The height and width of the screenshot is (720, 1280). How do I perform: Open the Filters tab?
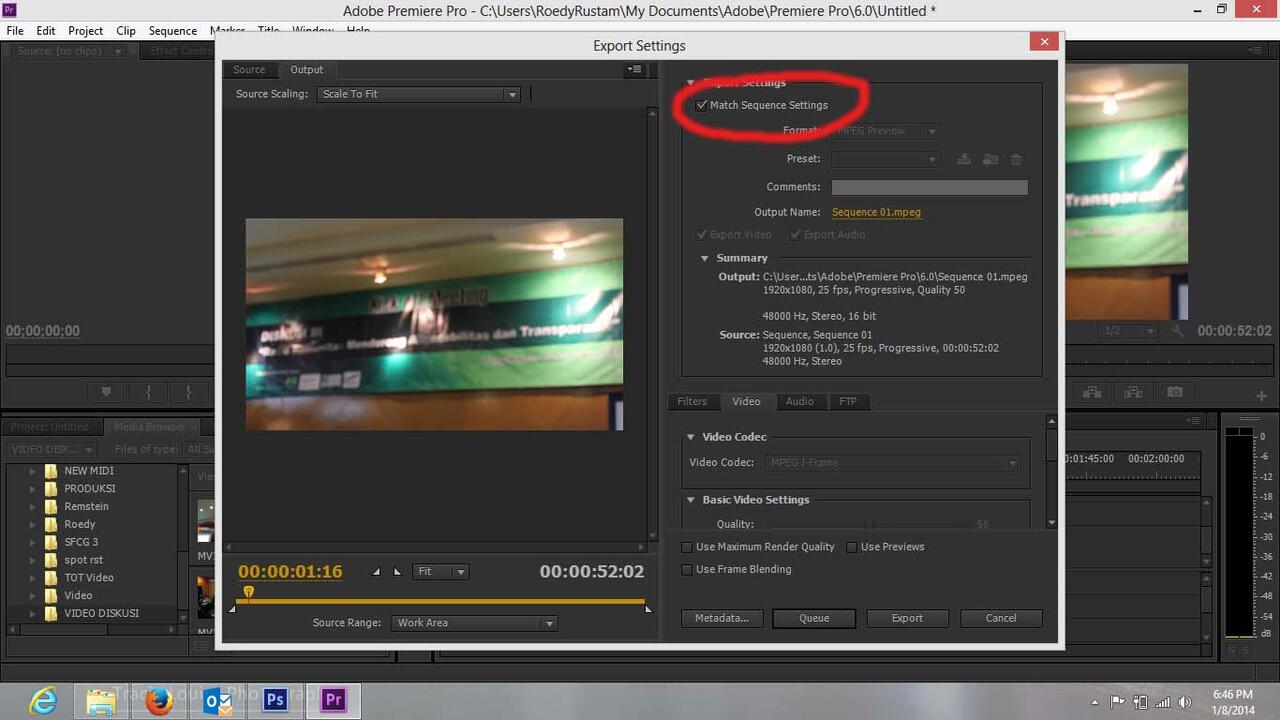(x=692, y=402)
